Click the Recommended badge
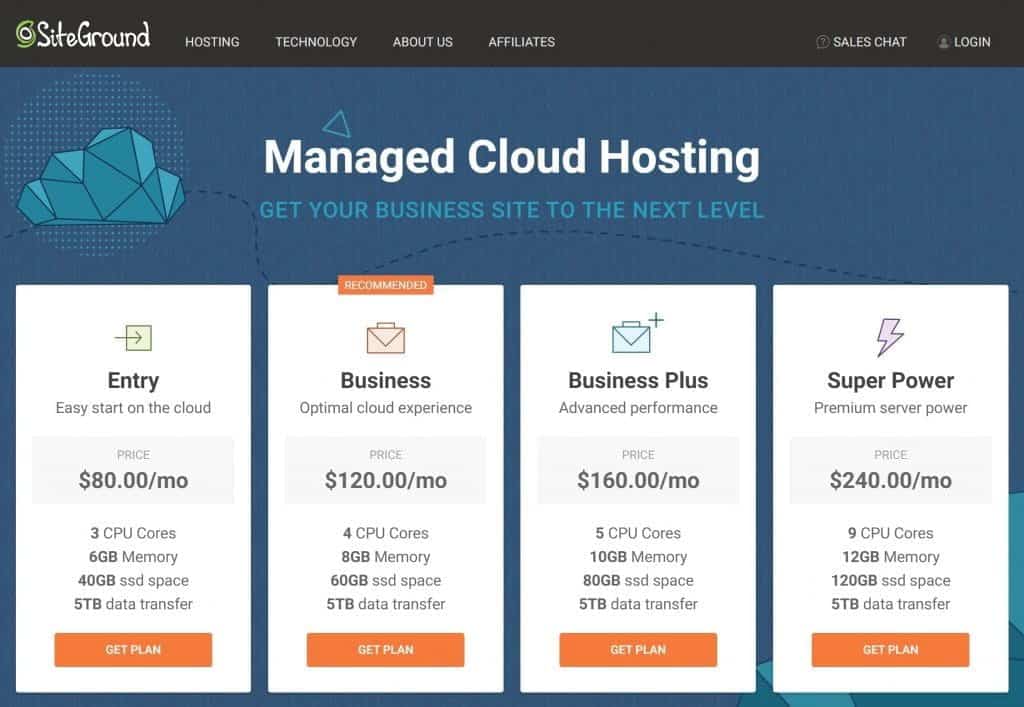1024x707 pixels. tap(385, 285)
